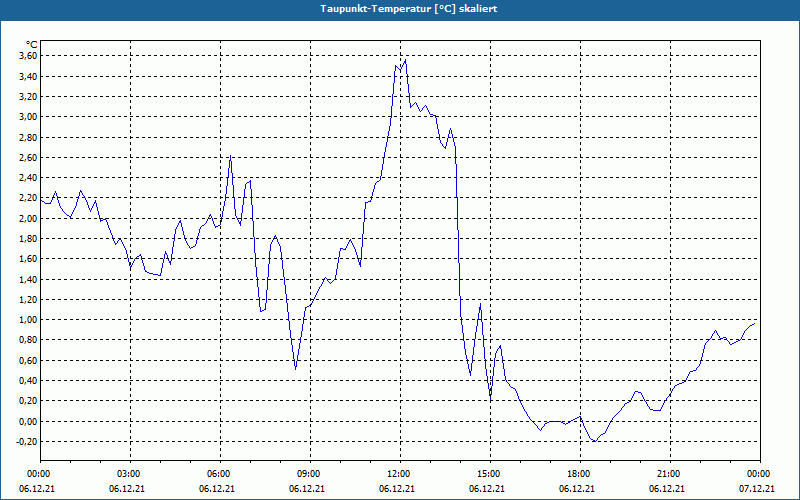Click the 3,00 y-axis label
This screenshot has width=800, height=500.
tap(29, 117)
